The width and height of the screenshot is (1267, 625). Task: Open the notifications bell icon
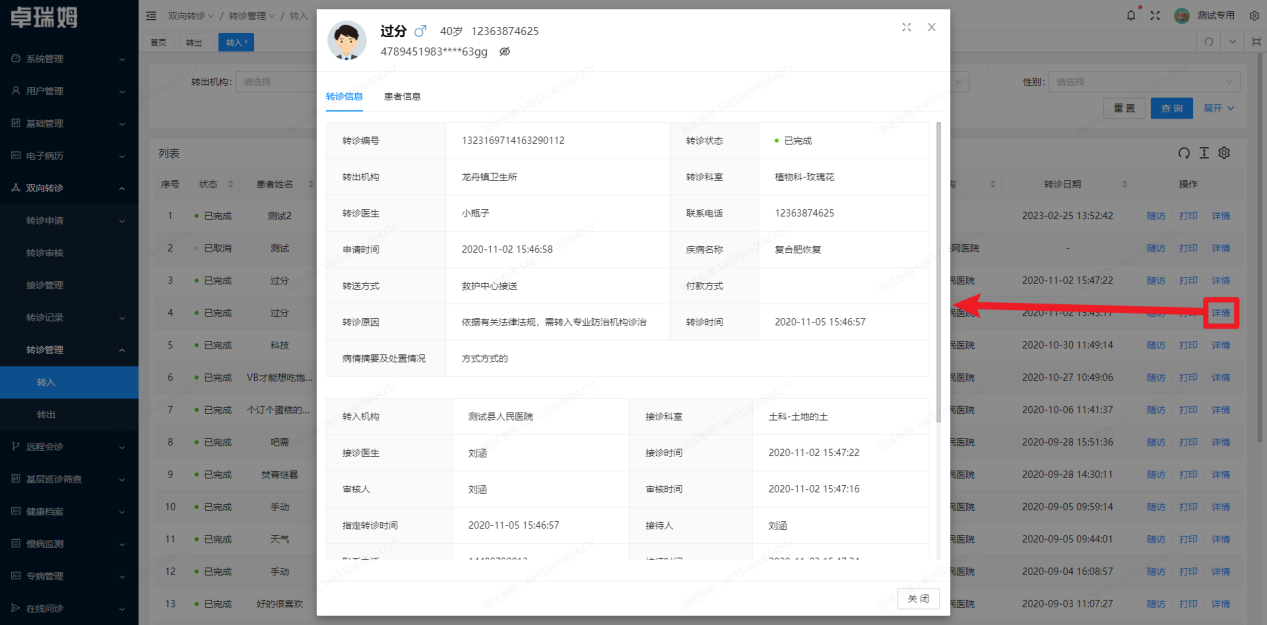1129,15
